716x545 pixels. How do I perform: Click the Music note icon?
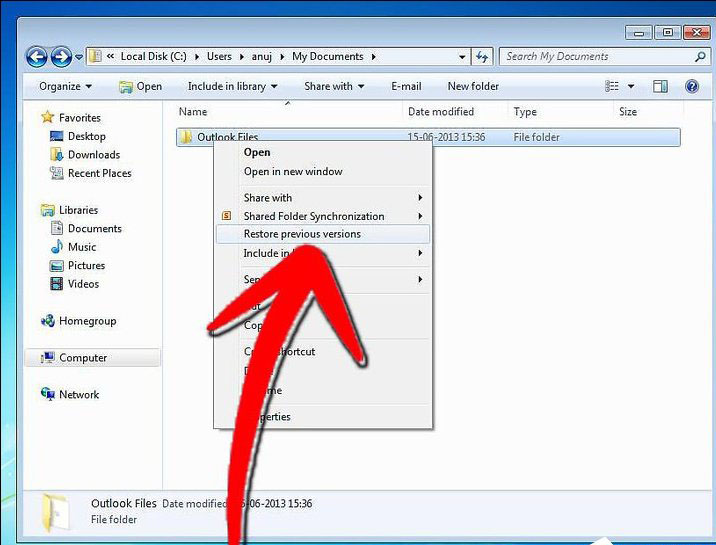pos(57,246)
